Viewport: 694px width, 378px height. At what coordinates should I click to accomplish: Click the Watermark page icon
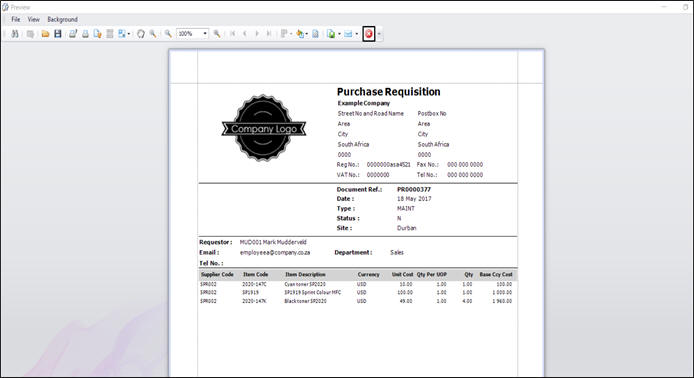(315, 34)
